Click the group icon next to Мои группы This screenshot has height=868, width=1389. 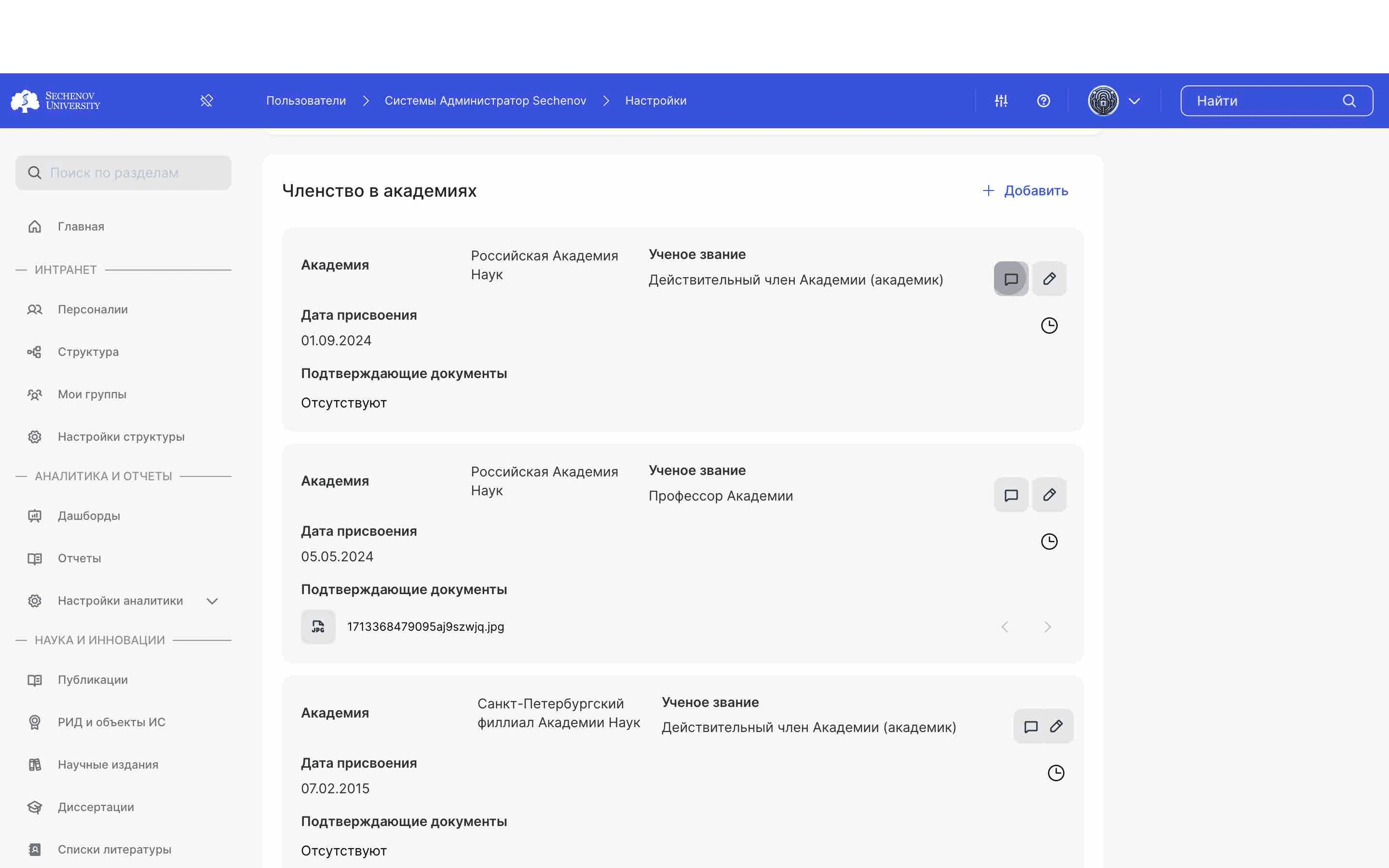[34, 394]
